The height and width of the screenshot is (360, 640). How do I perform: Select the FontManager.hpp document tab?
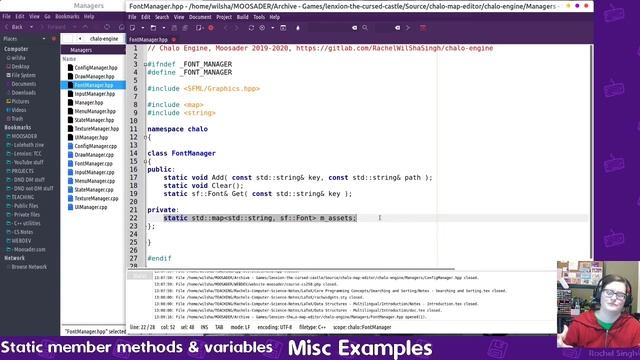click(148, 40)
